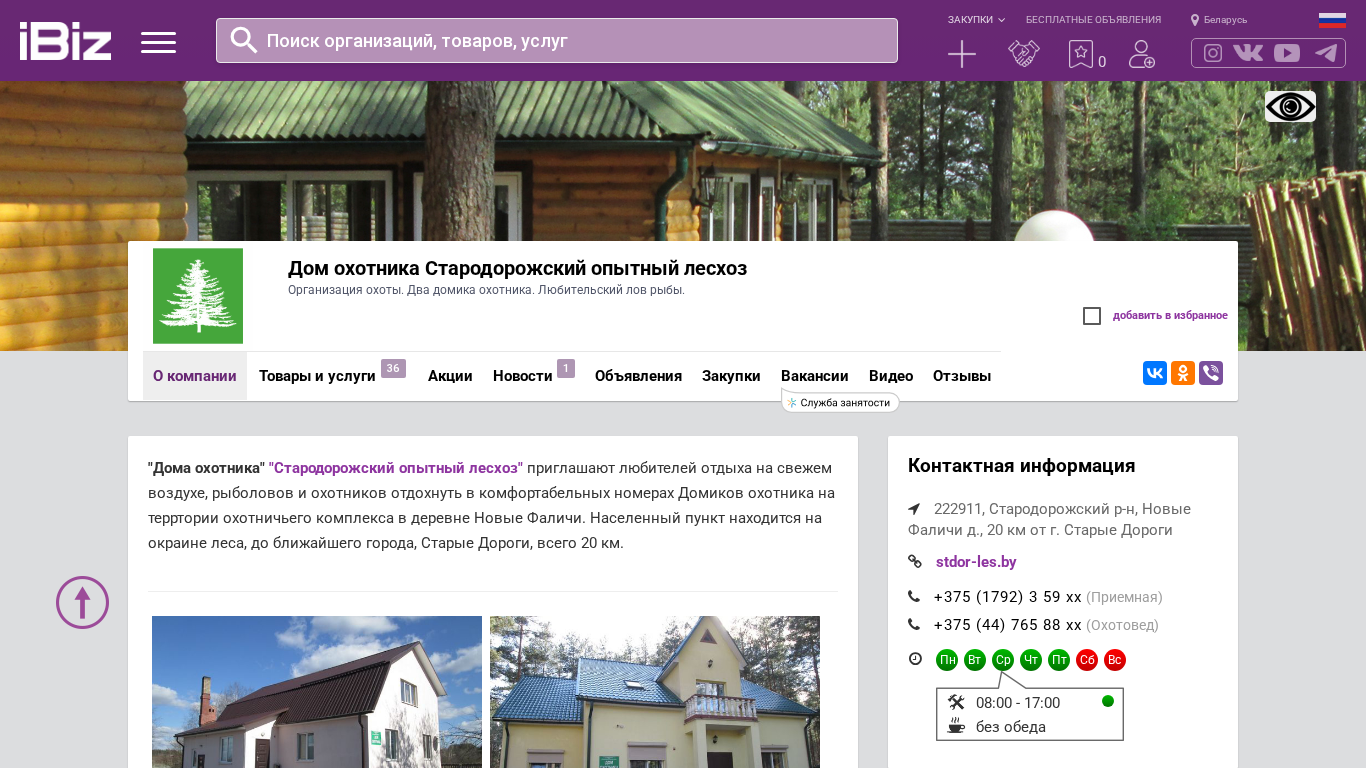Share via VK blue button

1155,373
